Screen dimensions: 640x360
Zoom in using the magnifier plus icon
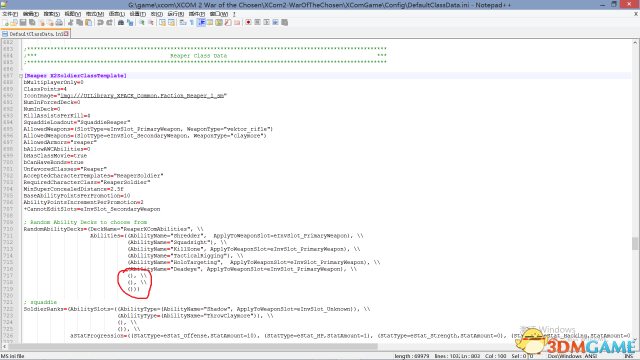[x=142, y=23]
